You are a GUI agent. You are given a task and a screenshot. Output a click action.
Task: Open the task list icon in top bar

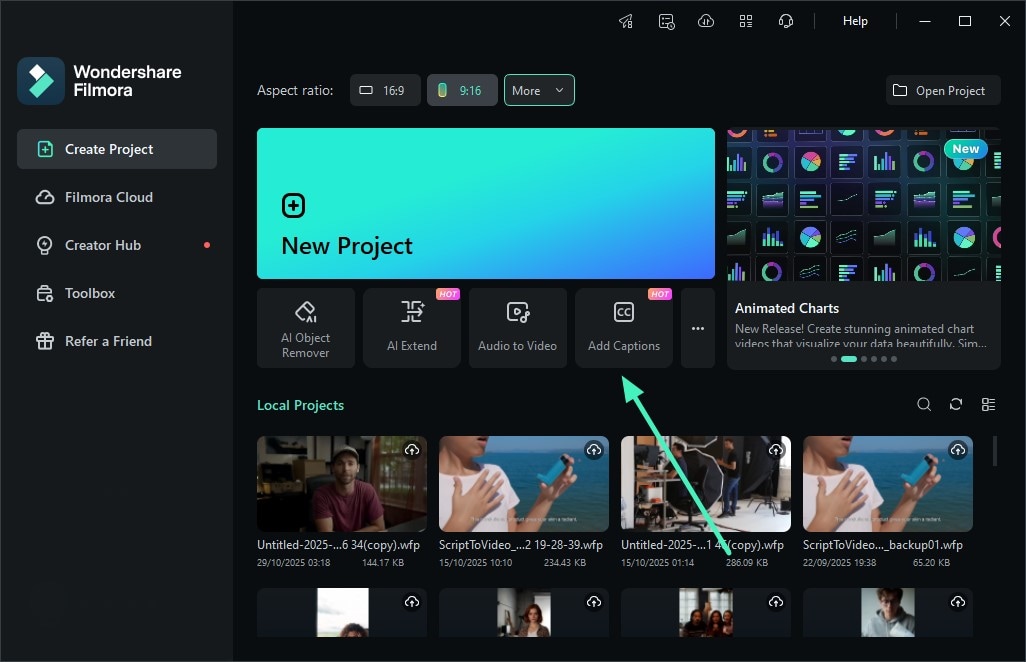pos(666,22)
